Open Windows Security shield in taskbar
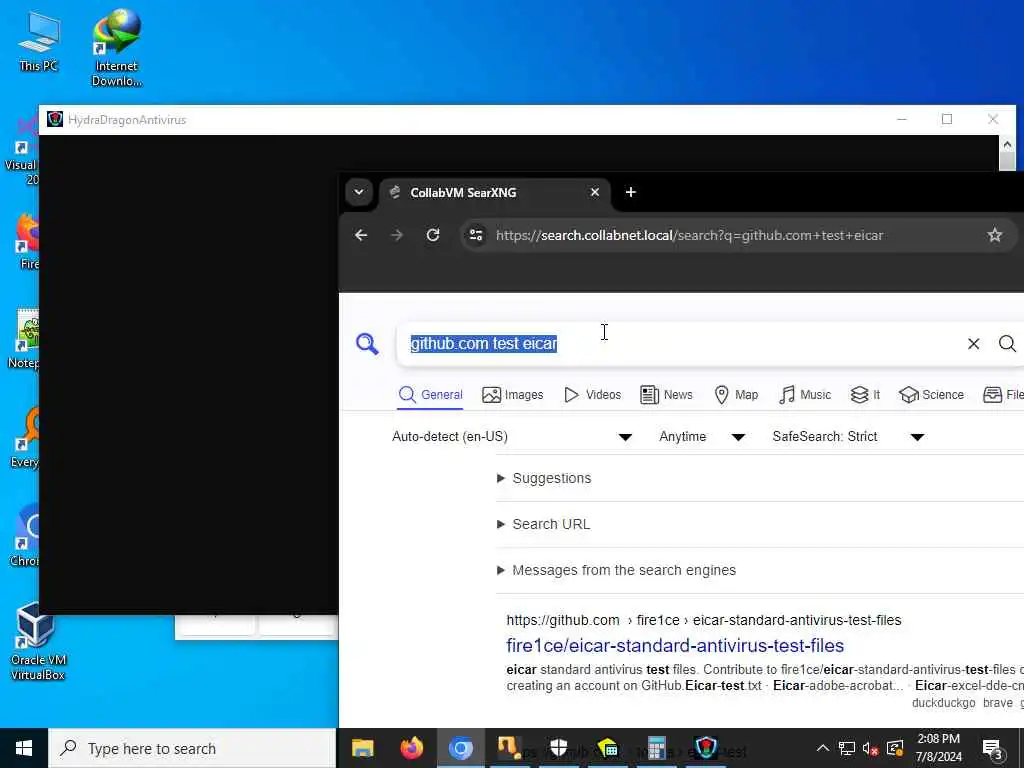 (x=558, y=748)
